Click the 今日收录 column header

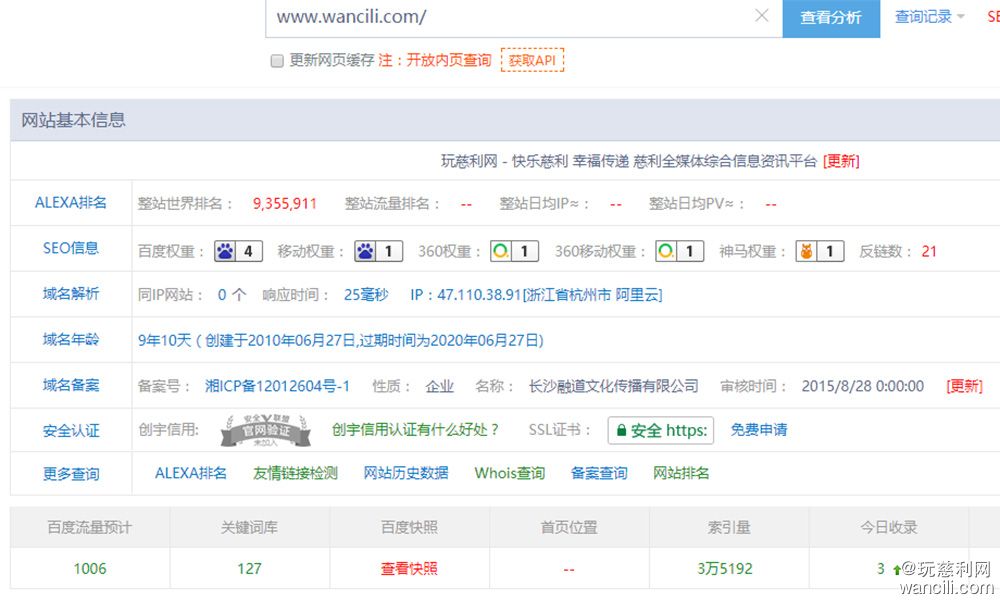coord(888,527)
